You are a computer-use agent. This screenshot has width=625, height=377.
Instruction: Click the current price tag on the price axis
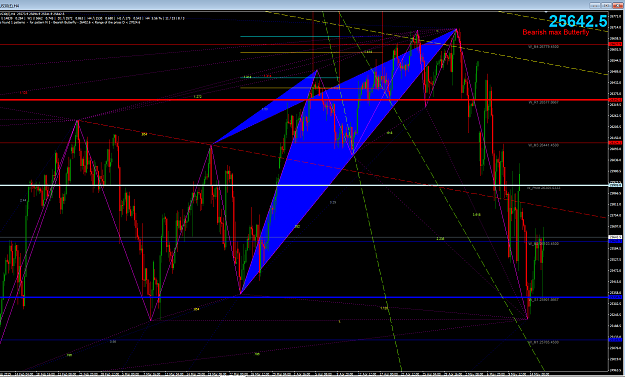point(616,237)
